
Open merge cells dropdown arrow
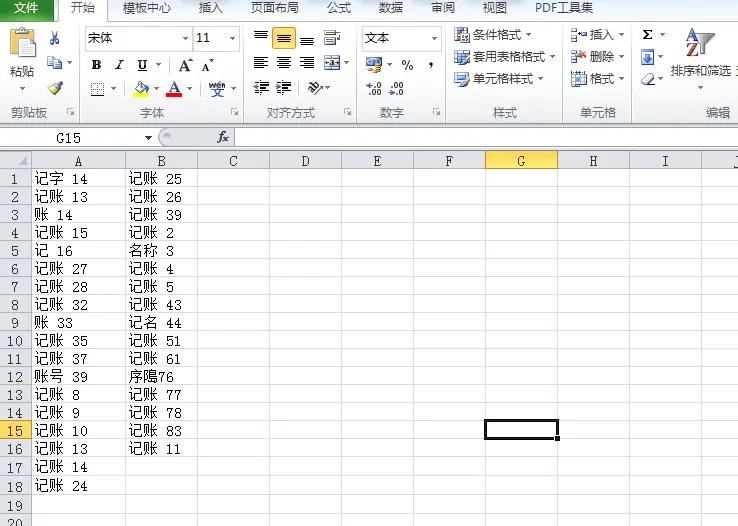(x=347, y=62)
